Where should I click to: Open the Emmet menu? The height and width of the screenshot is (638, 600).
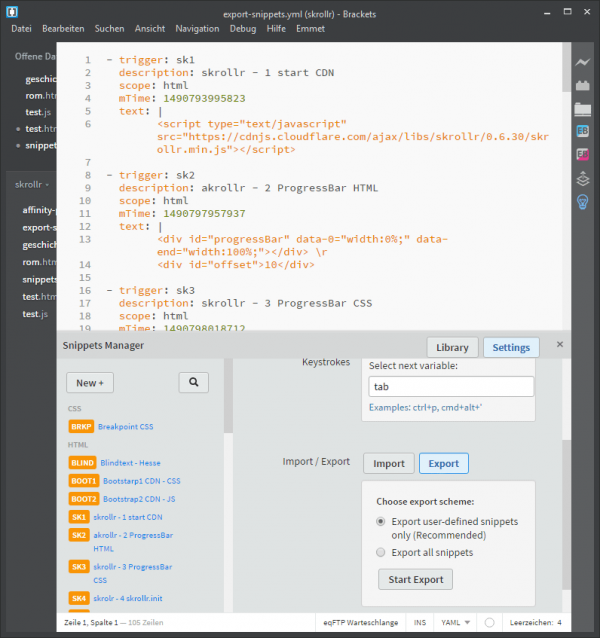click(310, 28)
